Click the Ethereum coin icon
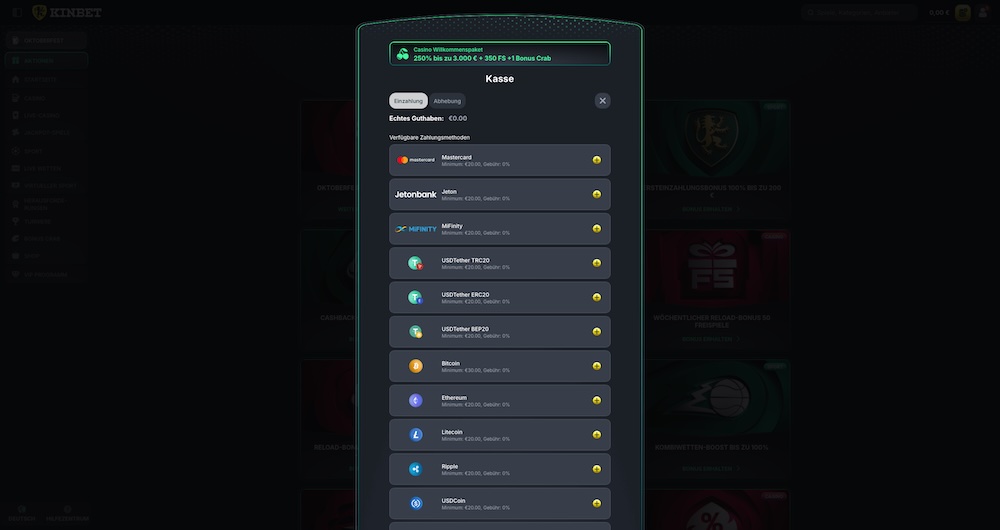Viewport: 1000px width, 530px height. (415, 400)
